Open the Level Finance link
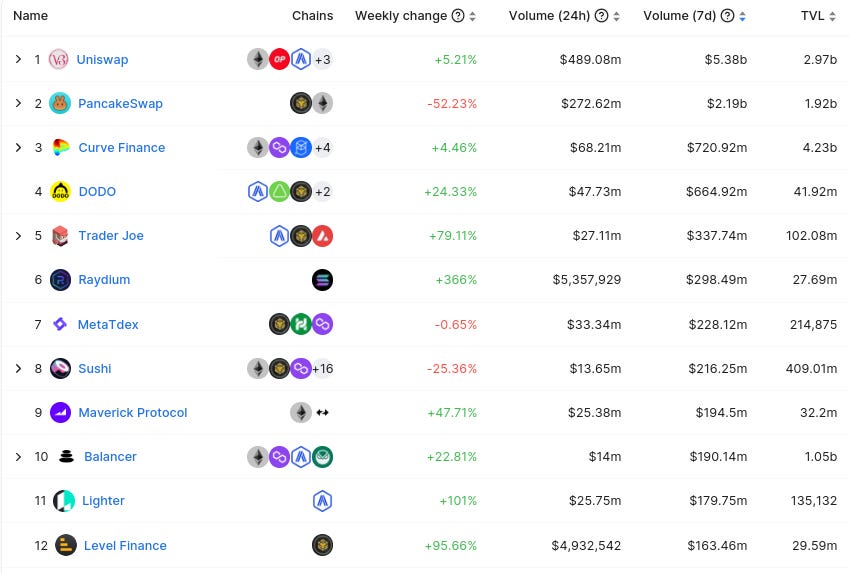 [x=125, y=545]
